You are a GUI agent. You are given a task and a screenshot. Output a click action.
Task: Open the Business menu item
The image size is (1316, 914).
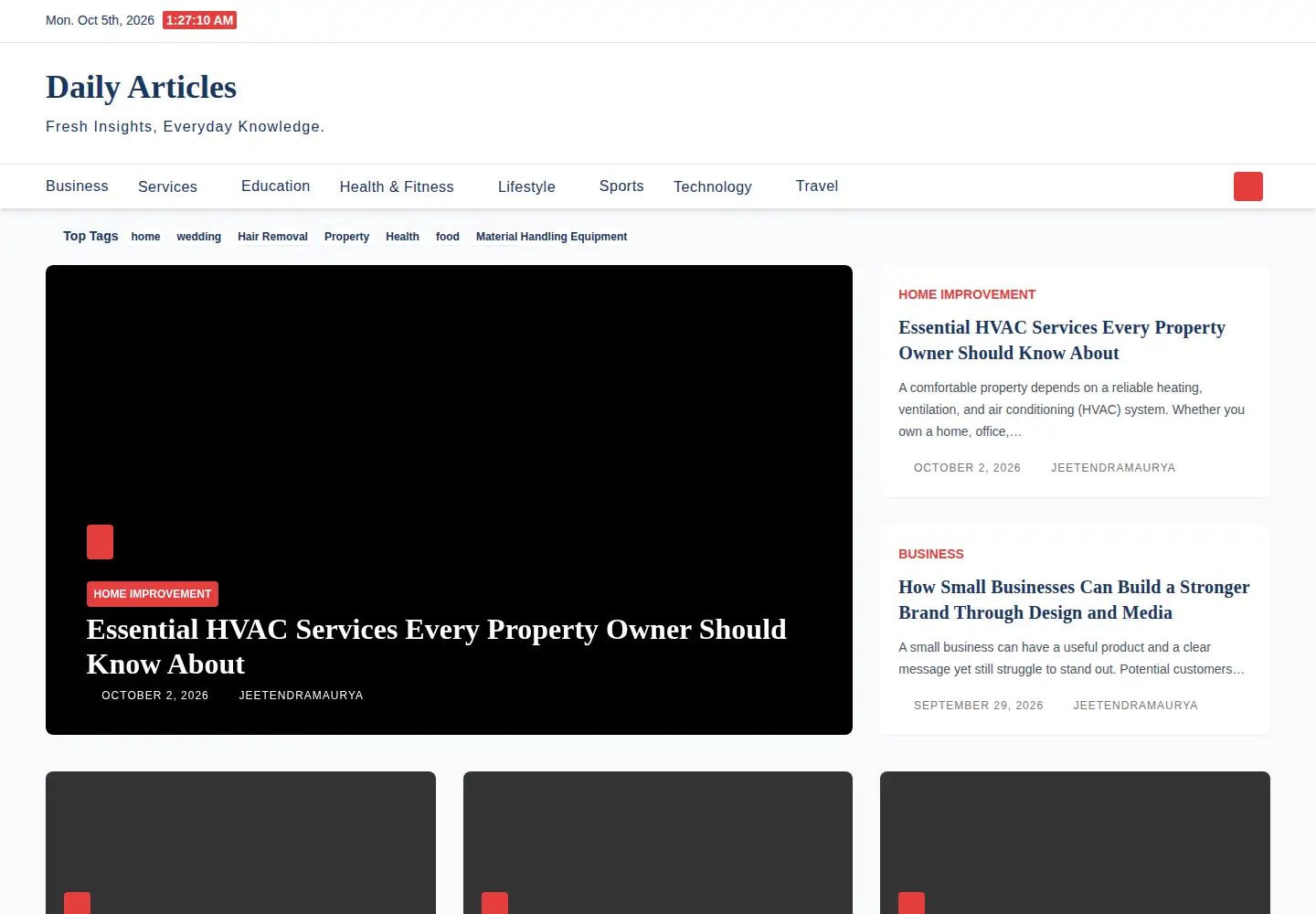pyautogui.click(x=77, y=186)
